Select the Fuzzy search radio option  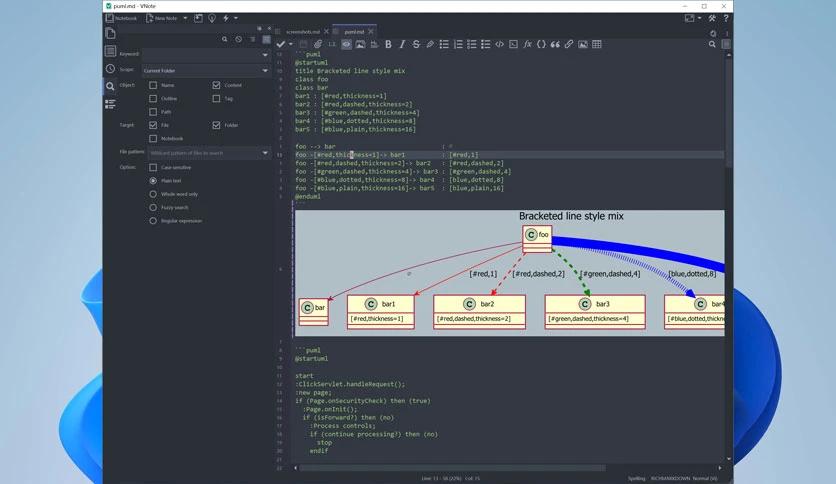153,207
